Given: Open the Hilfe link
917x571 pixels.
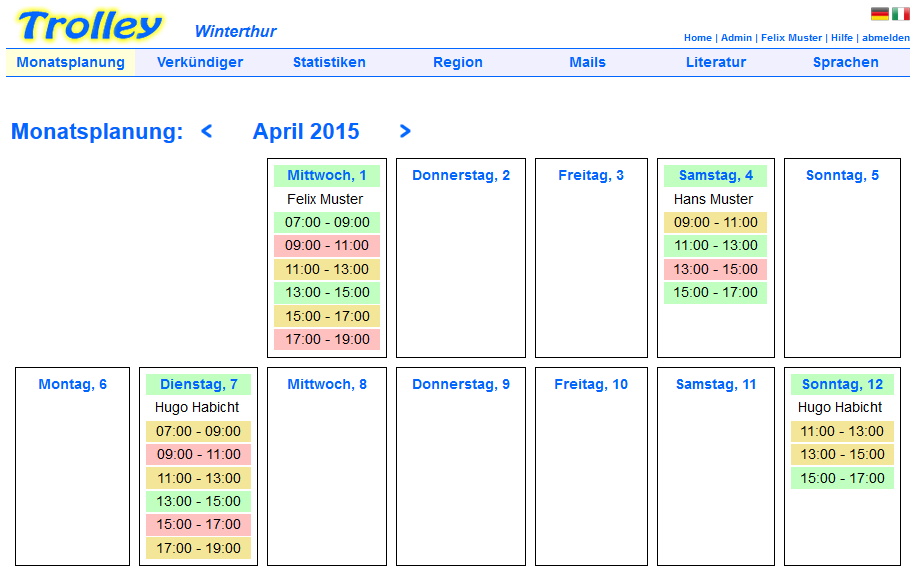Looking at the screenshot, I should (842, 37).
